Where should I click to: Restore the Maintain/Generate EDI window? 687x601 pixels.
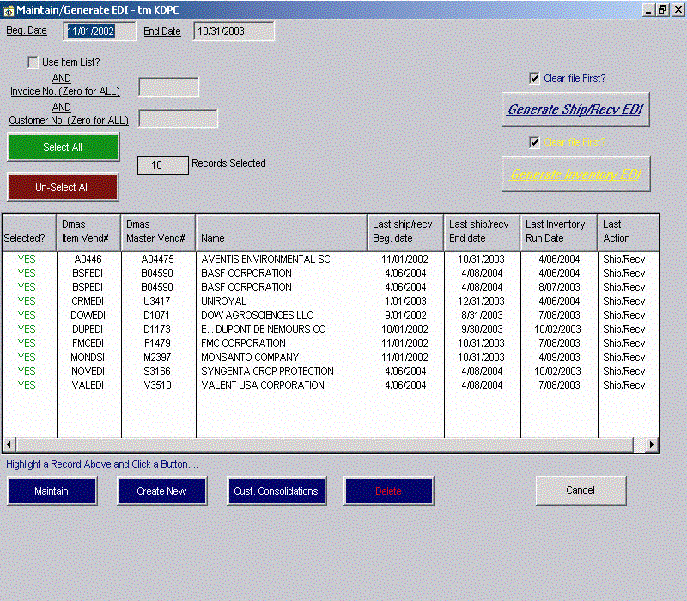662,10
